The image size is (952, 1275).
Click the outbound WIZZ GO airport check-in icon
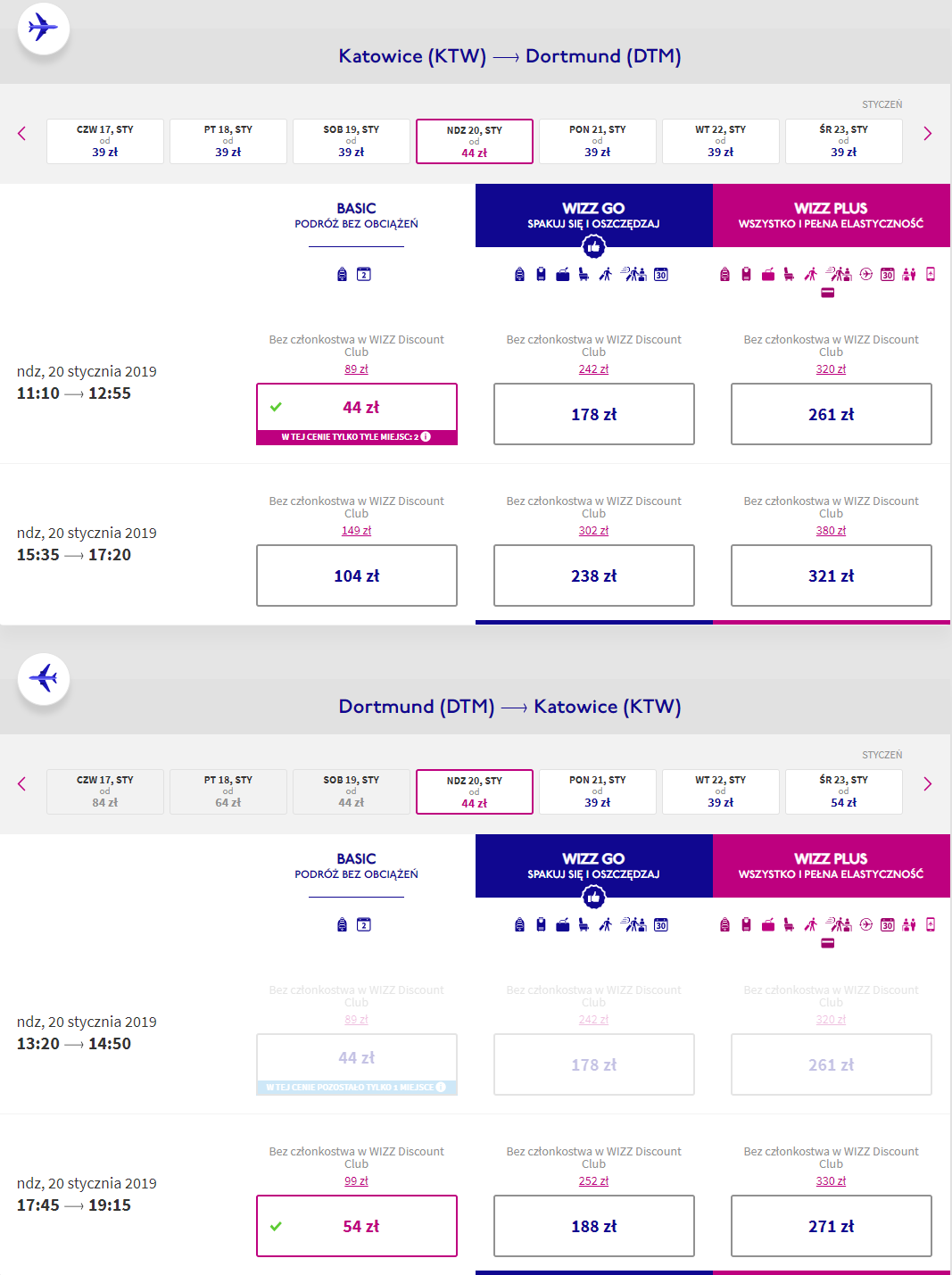click(x=633, y=274)
